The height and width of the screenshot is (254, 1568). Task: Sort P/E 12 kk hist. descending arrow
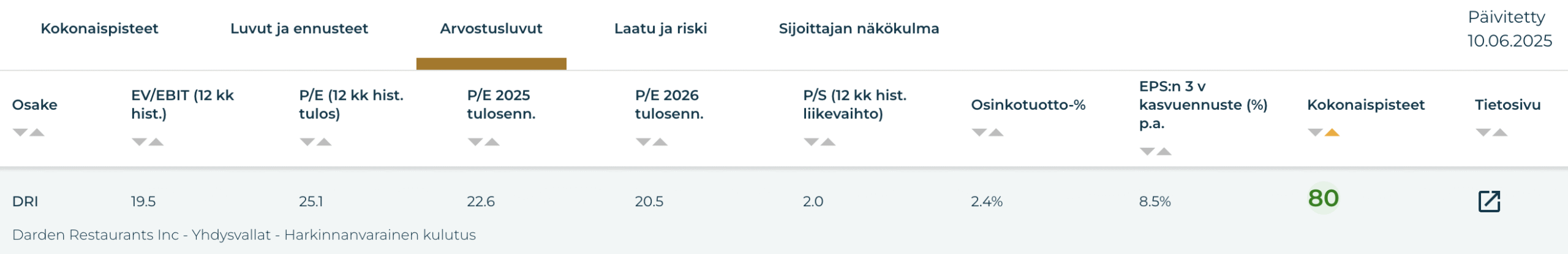point(307,142)
